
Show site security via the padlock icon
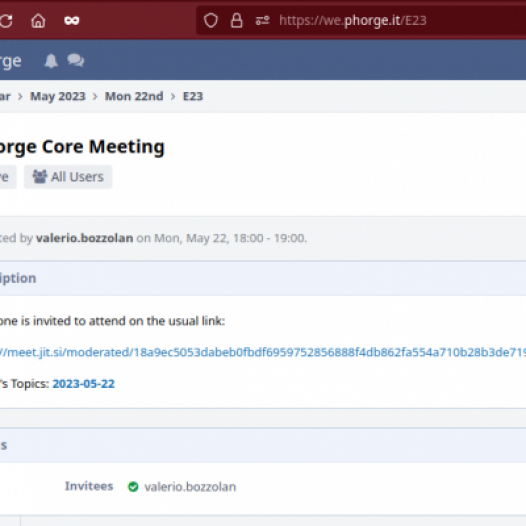click(236, 20)
